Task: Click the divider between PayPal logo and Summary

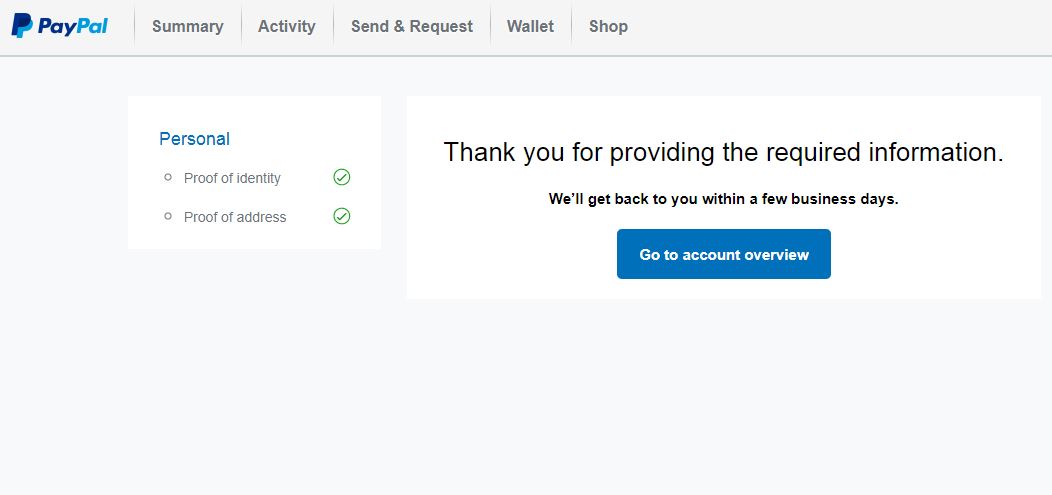Action: pyautogui.click(x=134, y=27)
